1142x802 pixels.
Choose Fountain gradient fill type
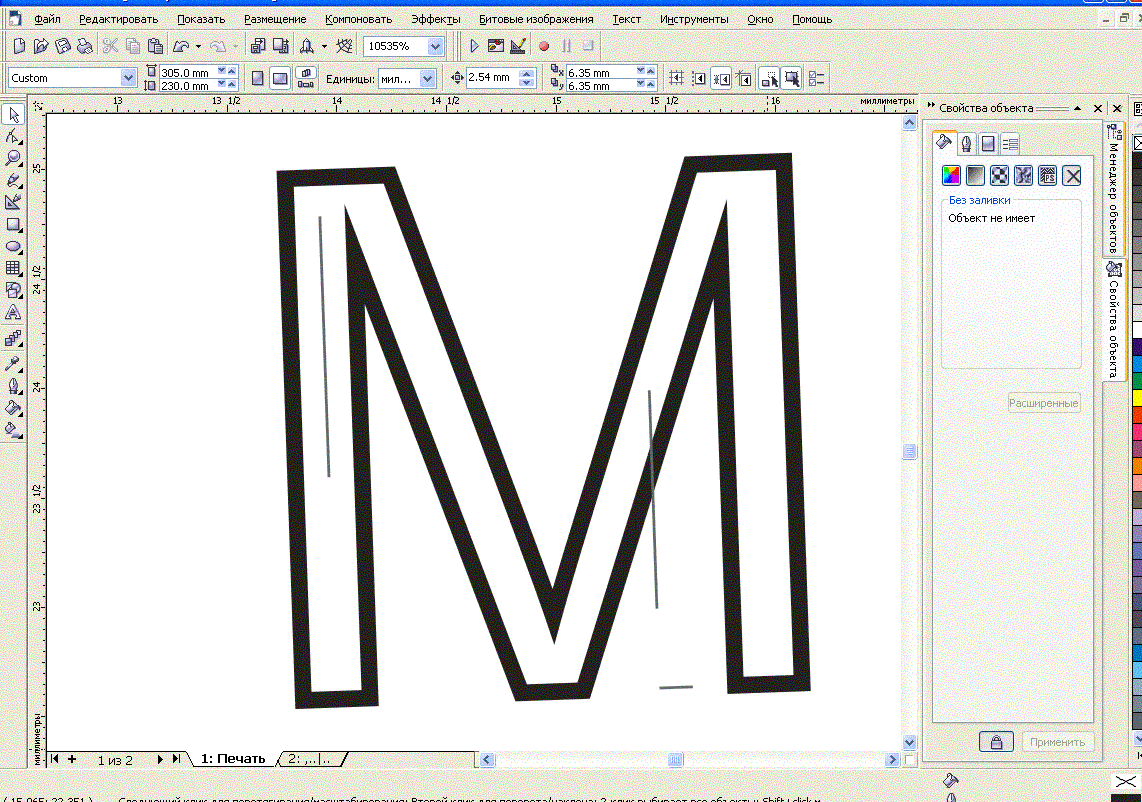click(975, 176)
